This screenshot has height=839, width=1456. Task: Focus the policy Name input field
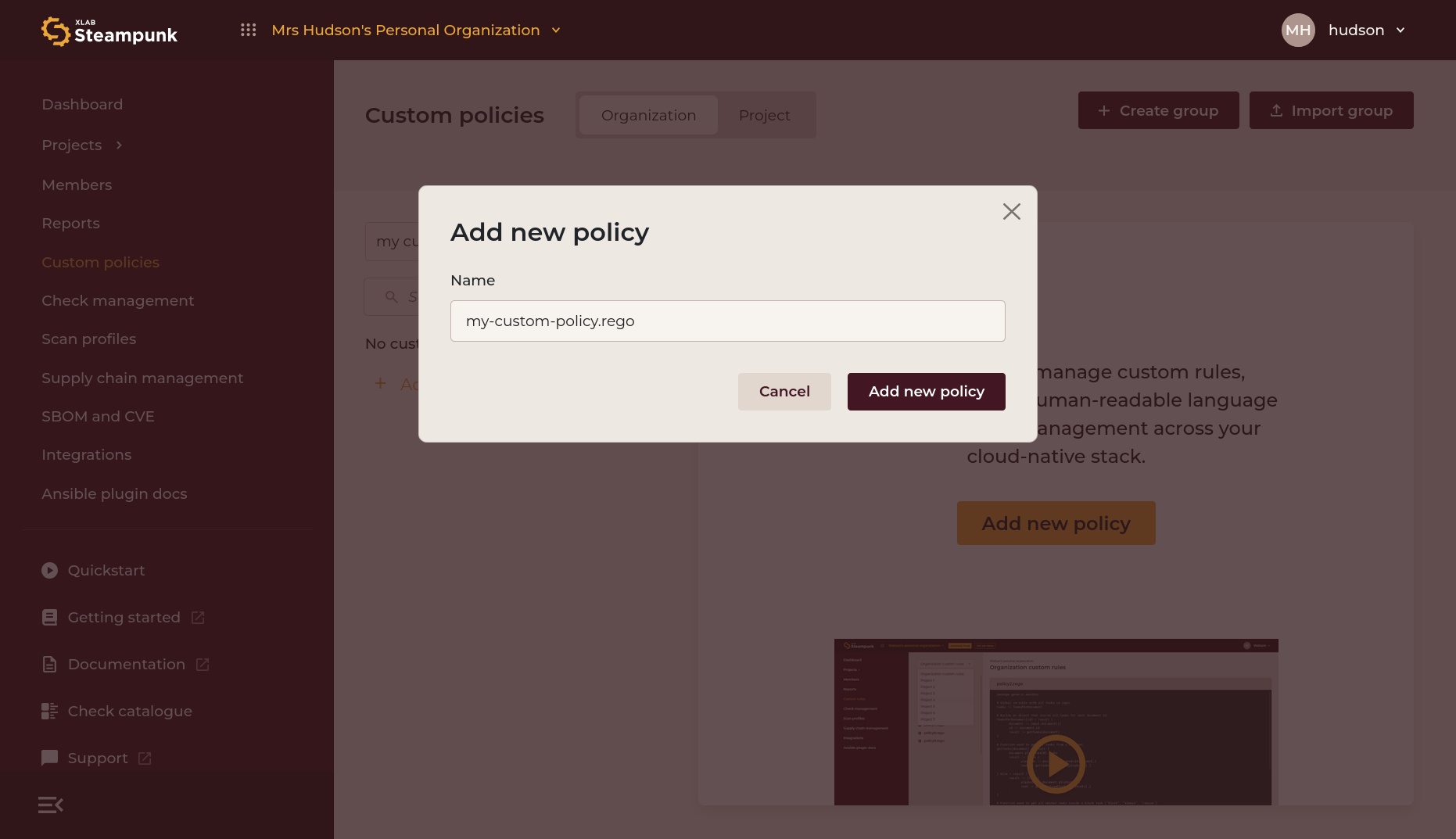coord(728,321)
